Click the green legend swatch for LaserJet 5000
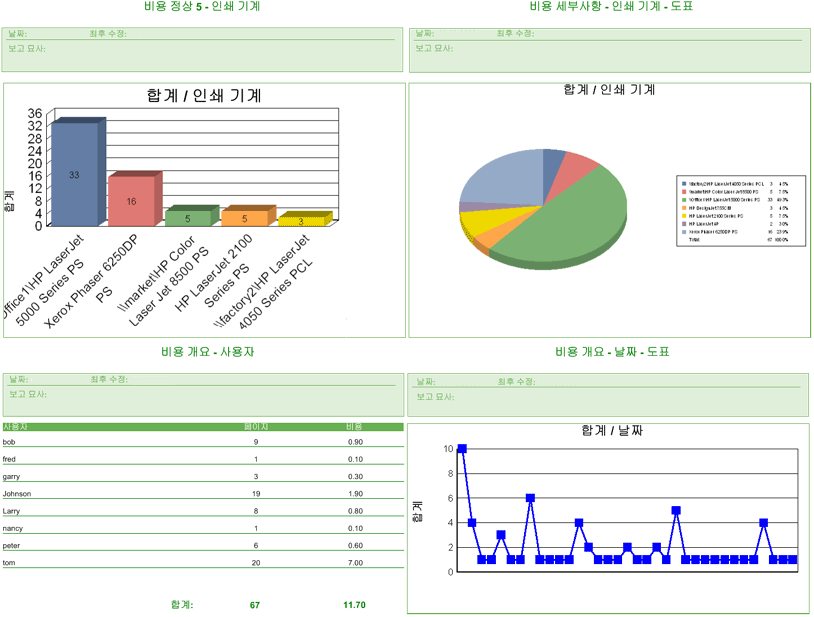The image size is (814, 617). pos(684,200)
